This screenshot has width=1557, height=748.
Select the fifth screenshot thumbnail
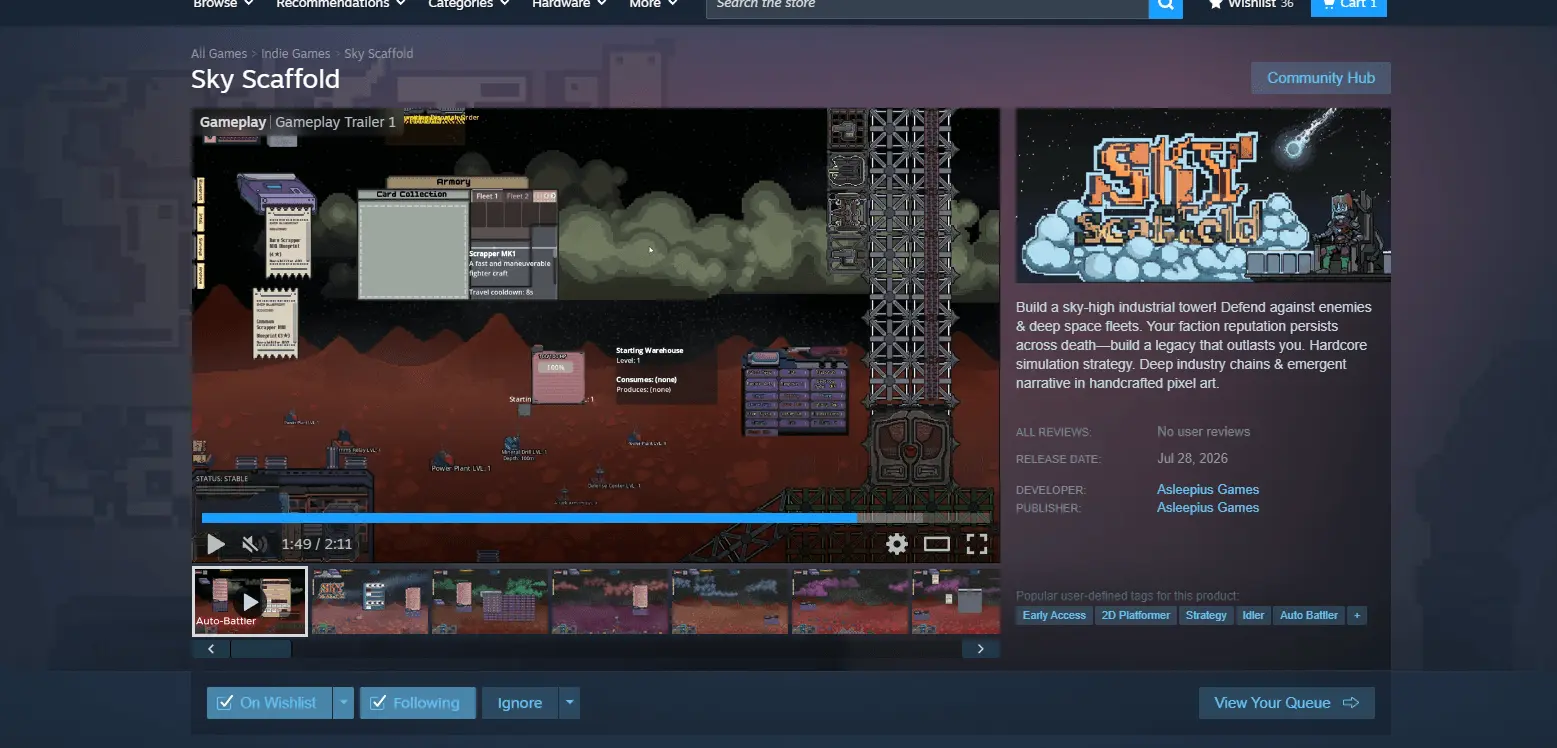pyautogui.click(x=730, y=602)
